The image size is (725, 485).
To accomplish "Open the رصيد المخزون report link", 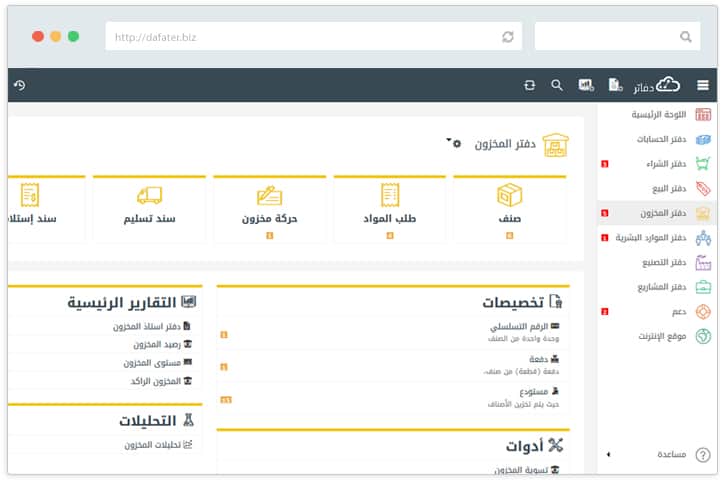I will (153, 344).
